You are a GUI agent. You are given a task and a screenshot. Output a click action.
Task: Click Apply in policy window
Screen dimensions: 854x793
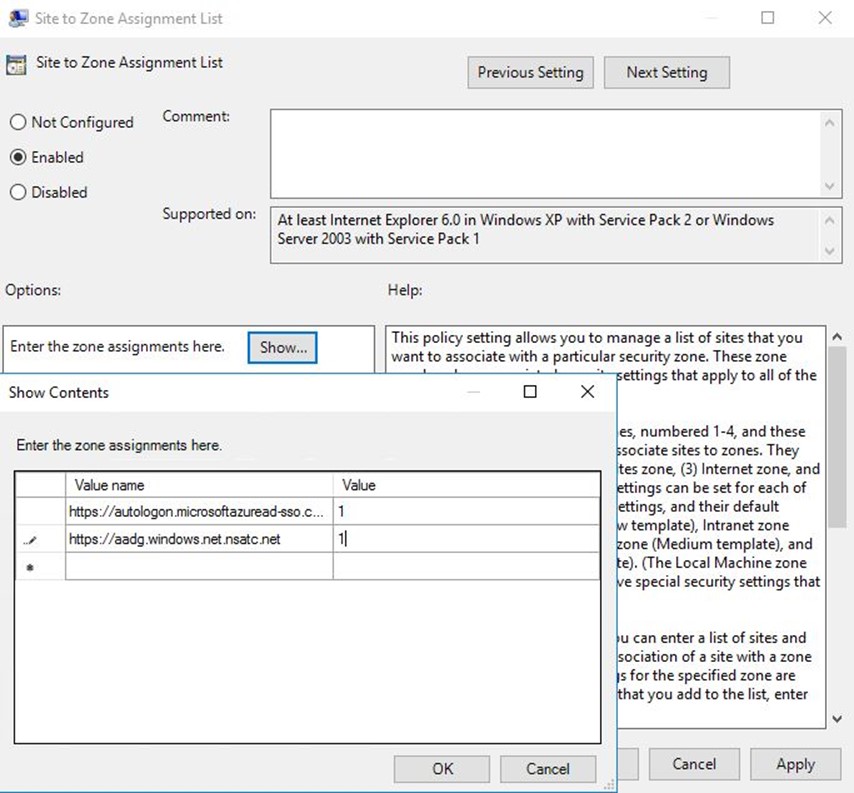pos(795,764)
